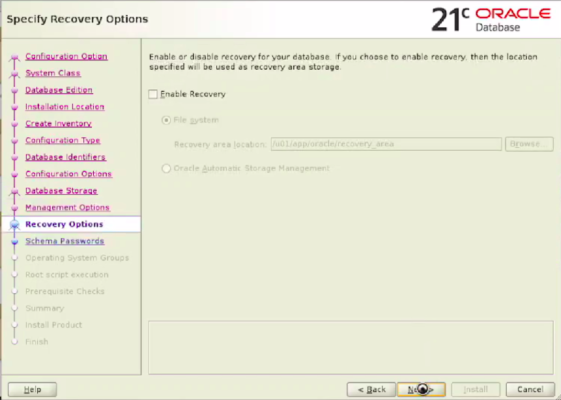Click the Help button
Screen dimensions: 561x400
click(x=32, y=389)
